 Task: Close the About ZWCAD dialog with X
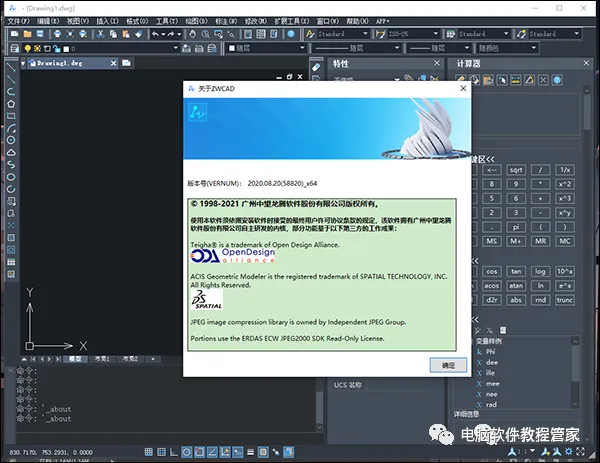(x=463, y=88)
